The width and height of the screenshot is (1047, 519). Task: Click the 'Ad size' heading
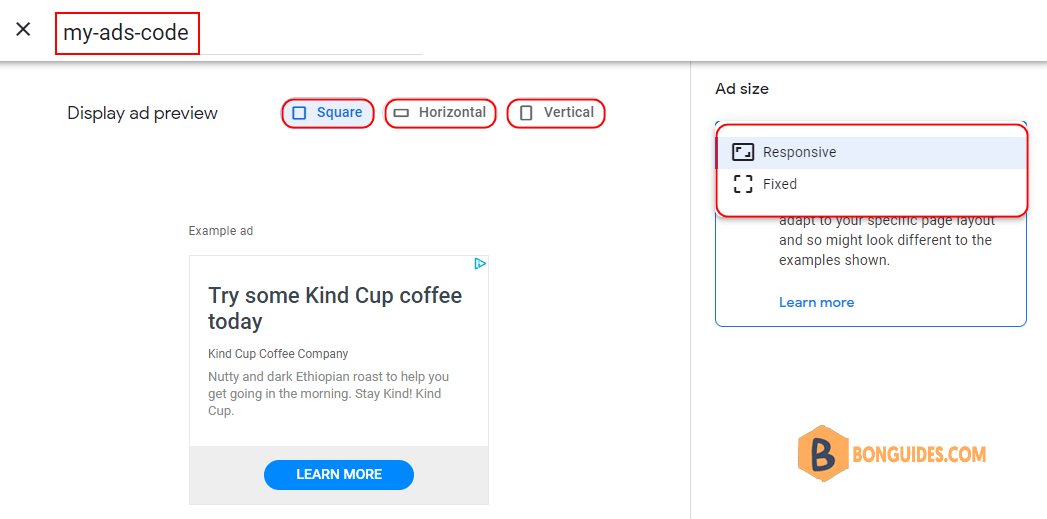click(742, 89)
